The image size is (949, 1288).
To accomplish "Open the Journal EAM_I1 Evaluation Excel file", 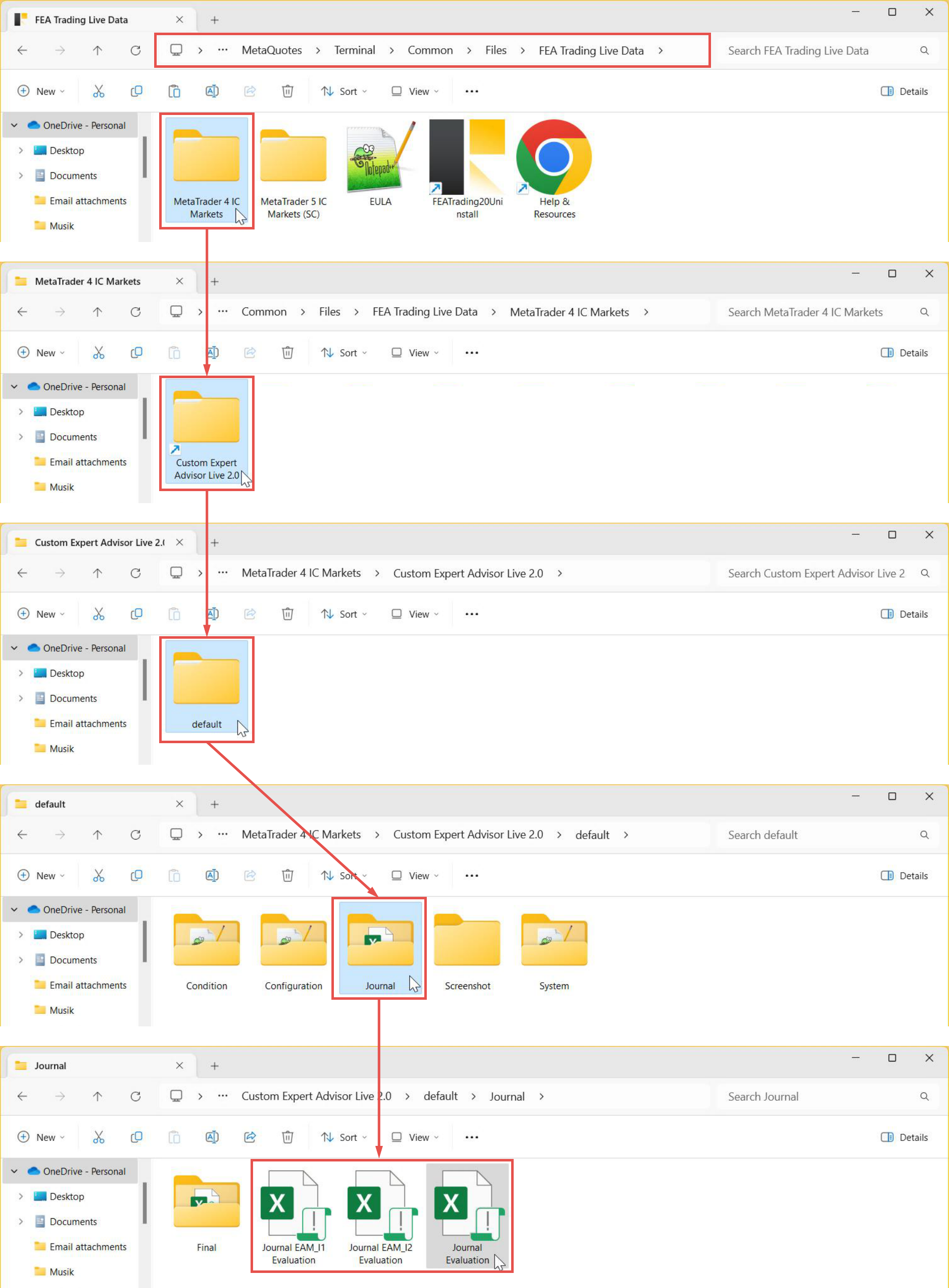I will pos(294,1217).
